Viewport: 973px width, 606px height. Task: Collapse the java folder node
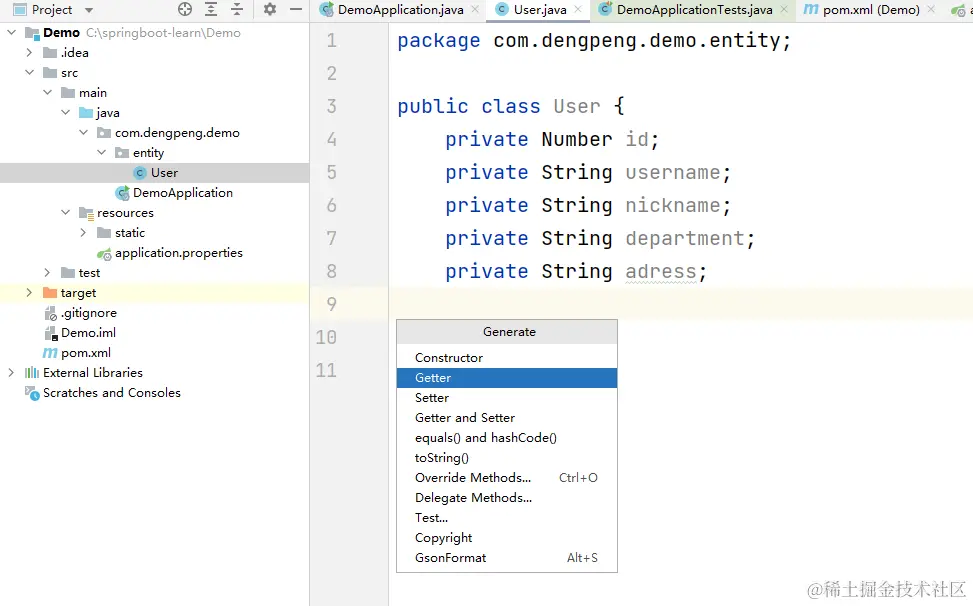point(66,112)
